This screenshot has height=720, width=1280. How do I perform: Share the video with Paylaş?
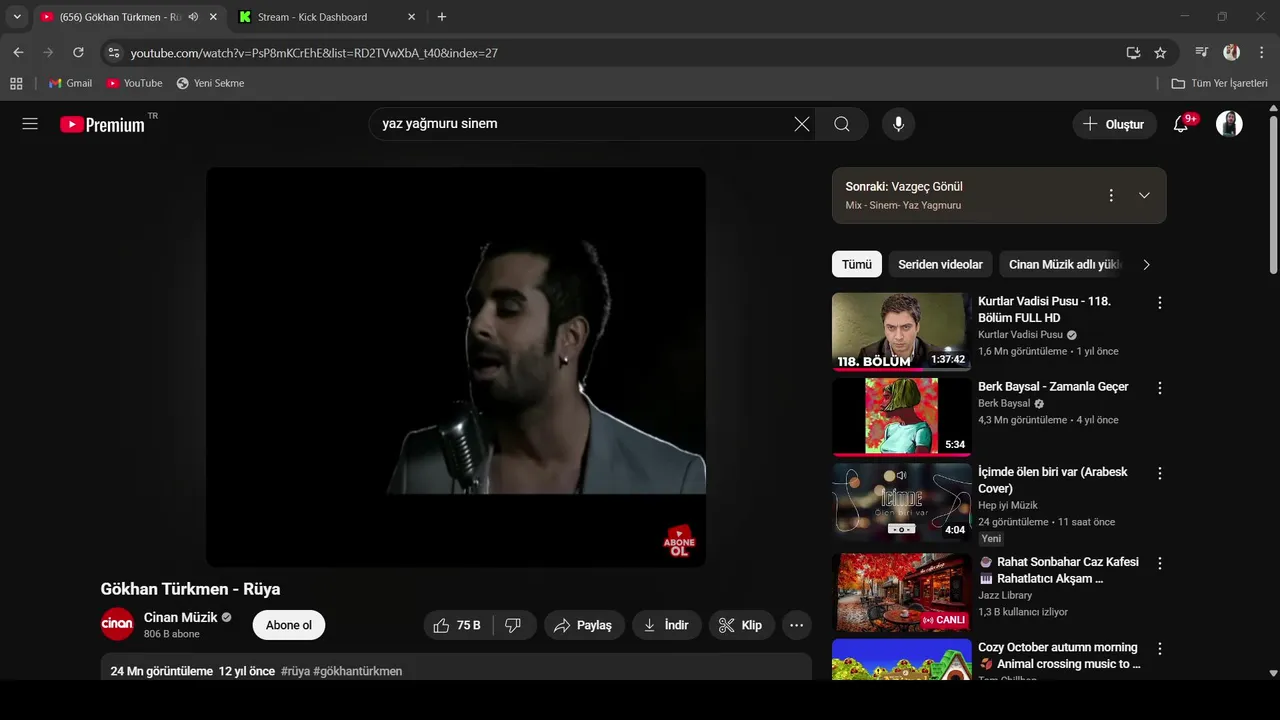[x=584, y=625]
